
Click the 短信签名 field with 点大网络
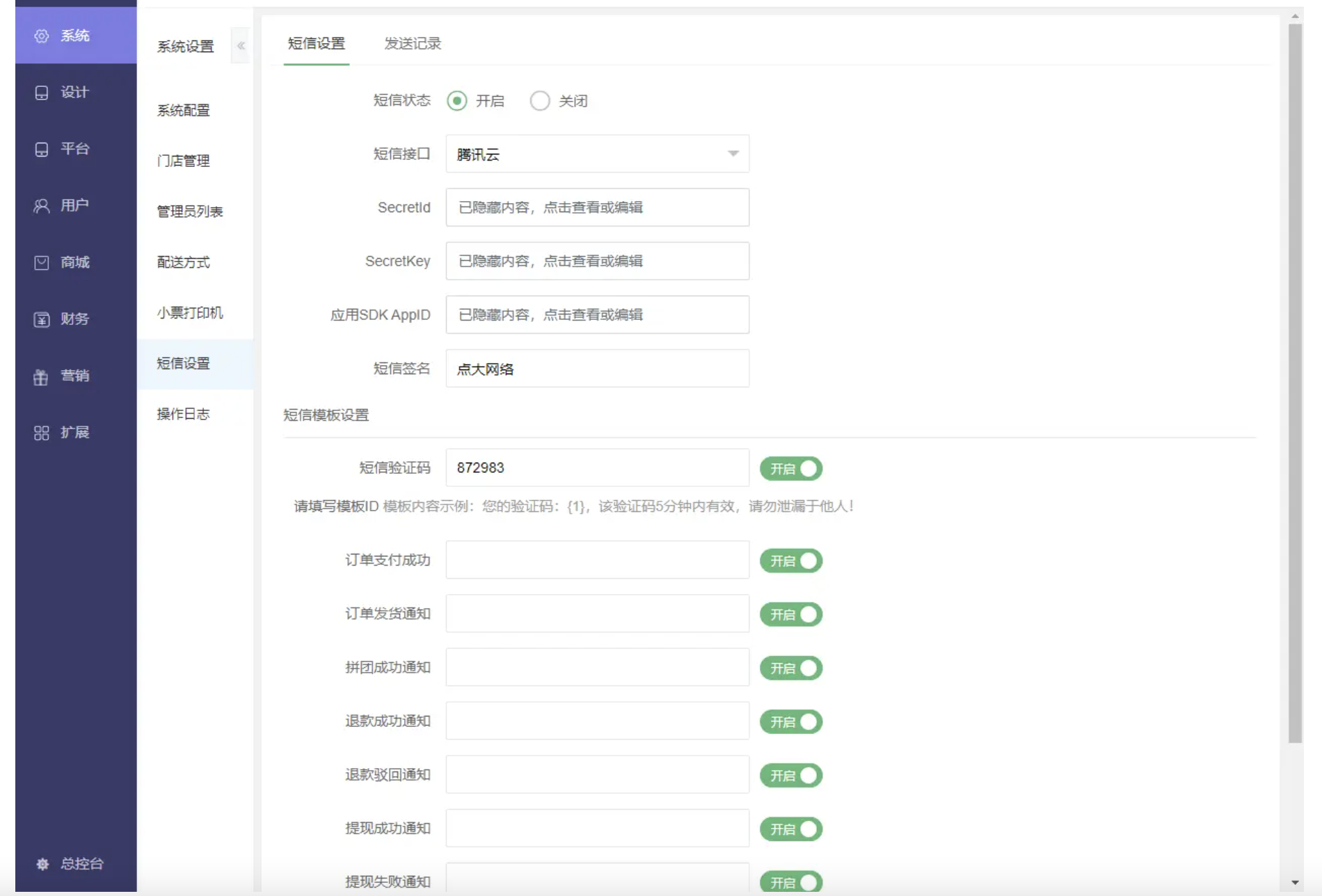click(x=598, y=369)
